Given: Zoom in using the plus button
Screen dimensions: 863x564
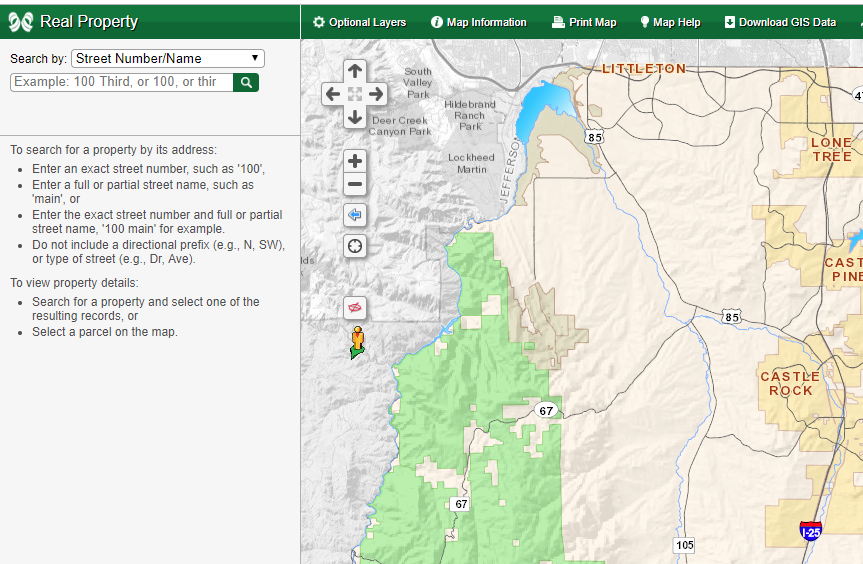Looking at the screenshot, I should pyautogui.click(x=355, y=161).
